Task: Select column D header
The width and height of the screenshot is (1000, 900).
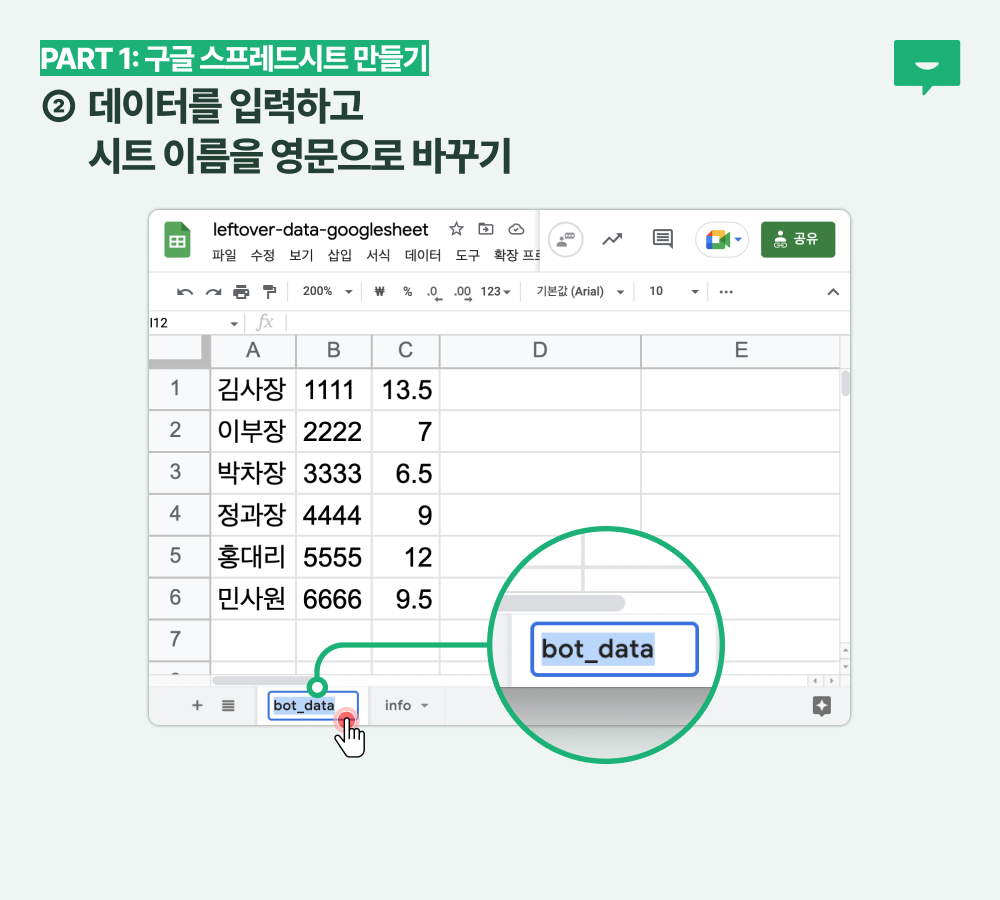Action: 540,351
